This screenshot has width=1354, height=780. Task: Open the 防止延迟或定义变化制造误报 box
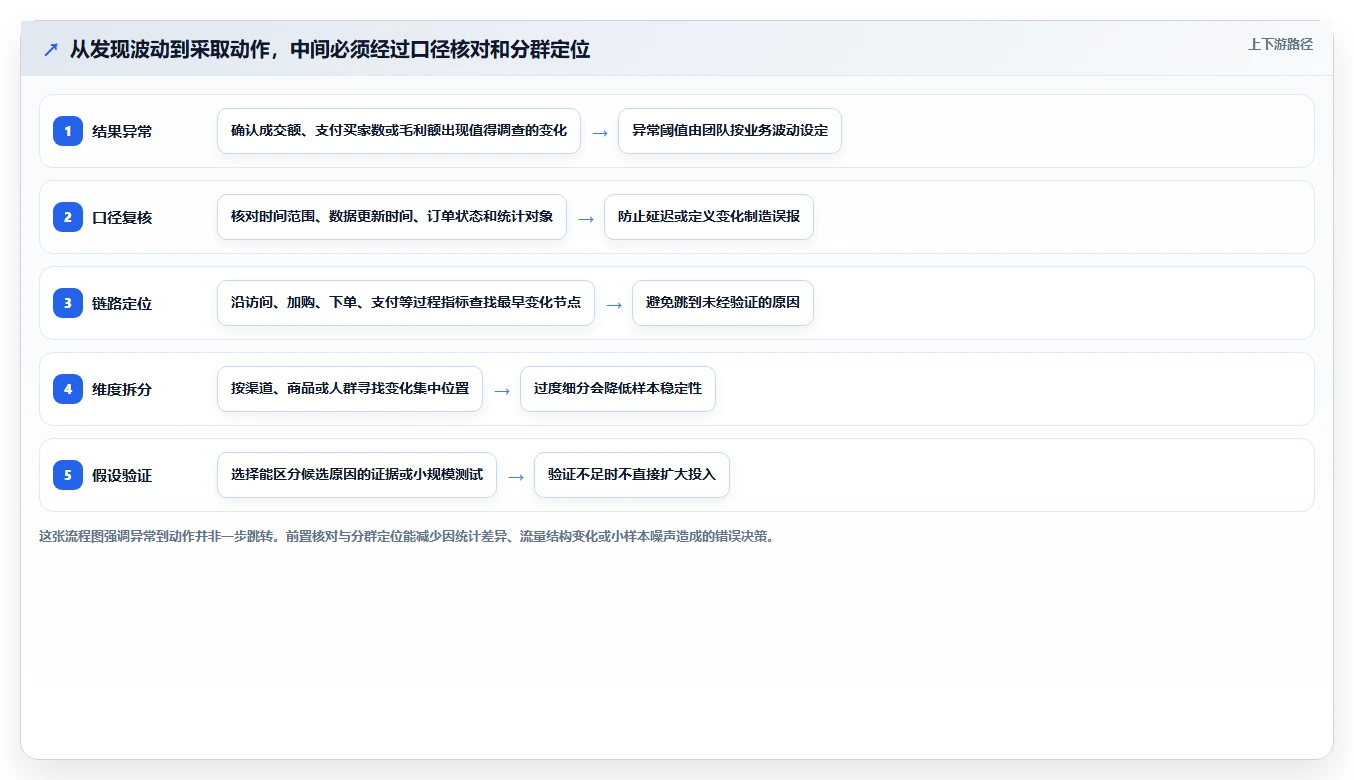[709, 217]
